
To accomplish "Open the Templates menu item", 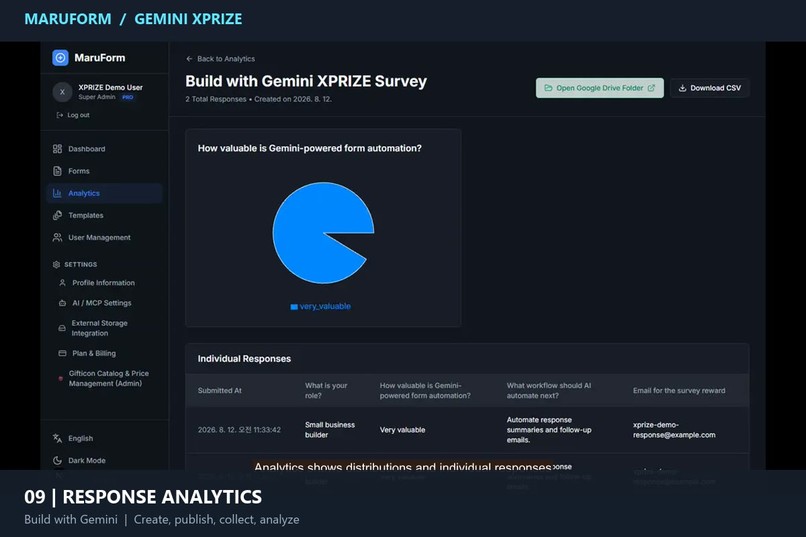I will pyautogui.click(x=105, y=215).
